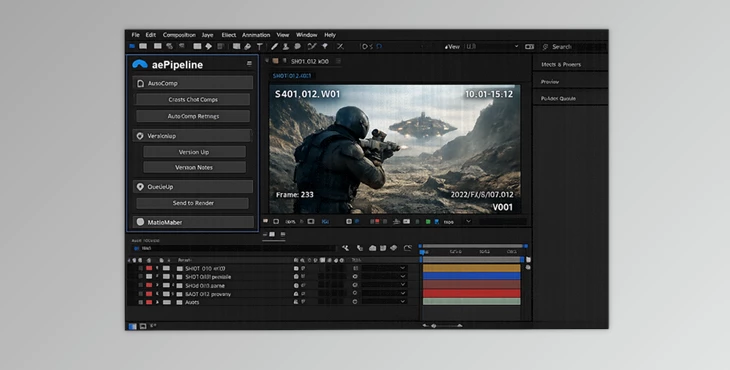730x370 pixels.
Task: Open the dropdown on BAOT 012 row
Action: [403, 293]
